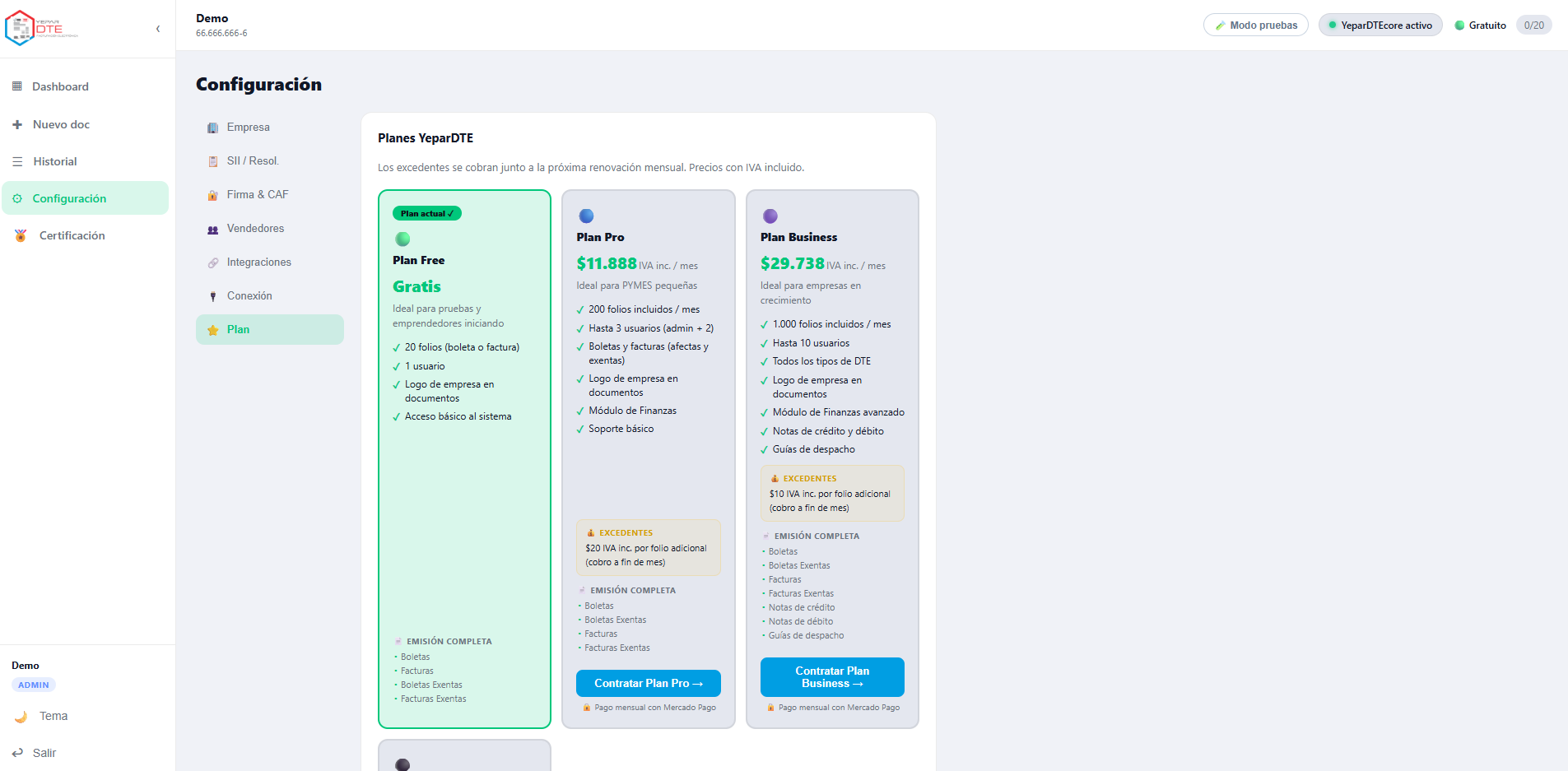Click the Demo company name in header
Viewport: 1568px width, 771px height.
(212, 18)
